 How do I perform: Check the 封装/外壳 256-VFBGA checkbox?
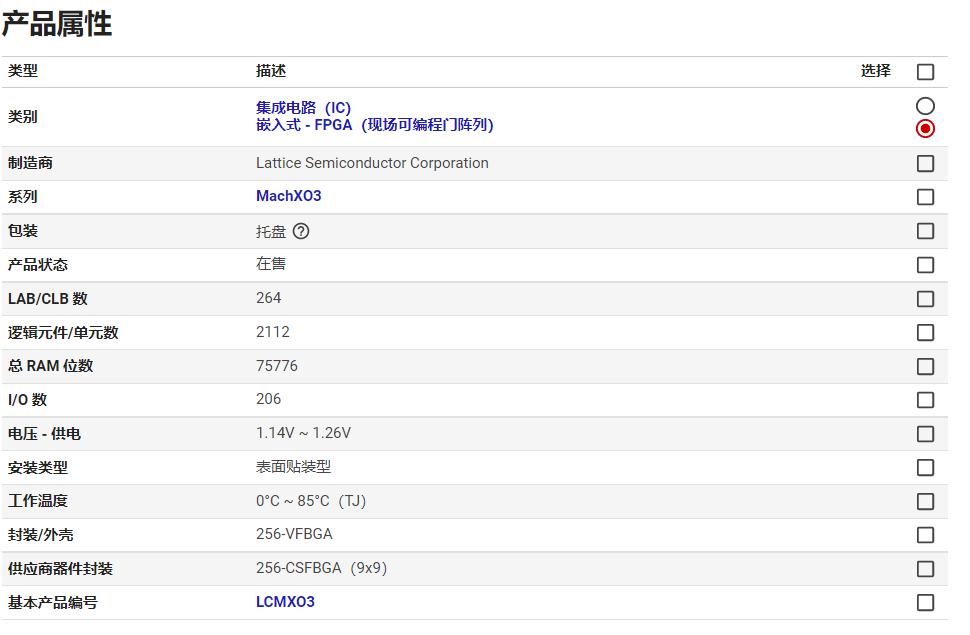[x=925, y=535]
